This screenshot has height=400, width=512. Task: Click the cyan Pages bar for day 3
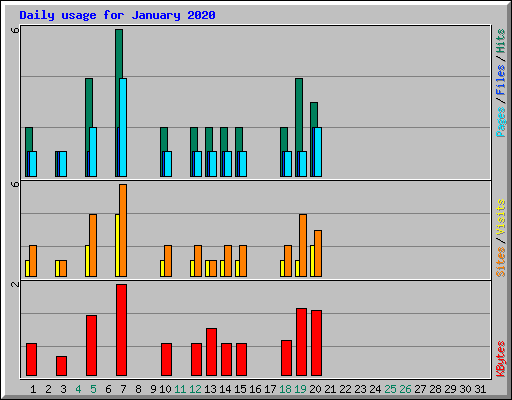tap(63, 164)
